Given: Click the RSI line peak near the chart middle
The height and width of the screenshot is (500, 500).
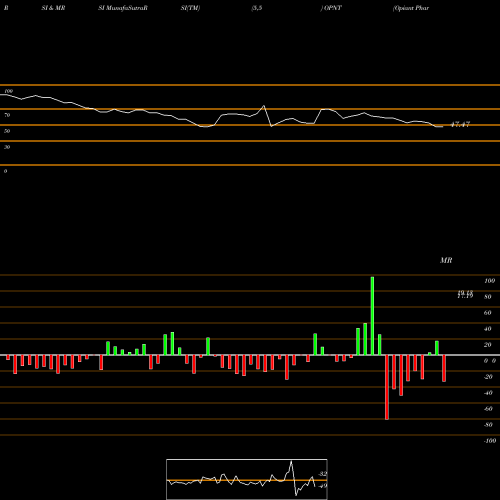Looking at the screenshot, I should point(264,106).
